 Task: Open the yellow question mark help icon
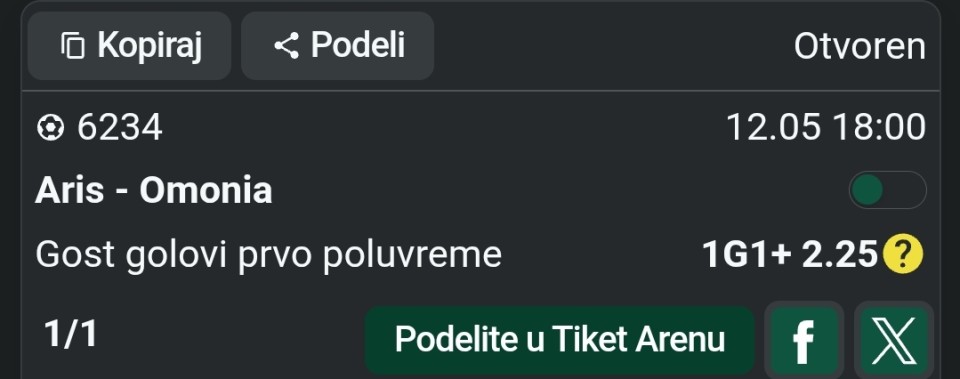(902, 255)
